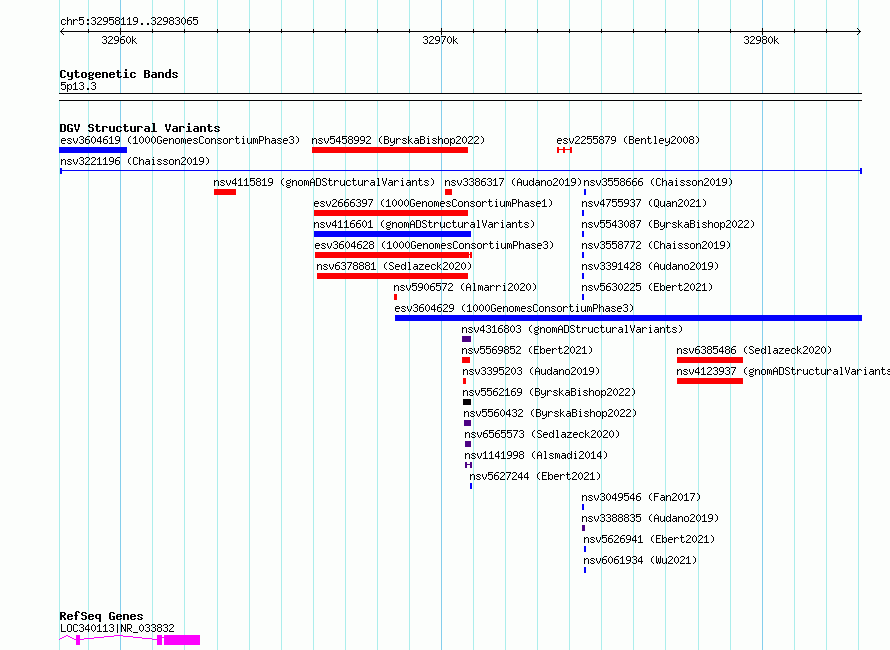The width and height of the screenshot is (890, 650).
Task: Open nsv6565573 (Sedlazeck2020) label
Action: click(x=542, y=434)
